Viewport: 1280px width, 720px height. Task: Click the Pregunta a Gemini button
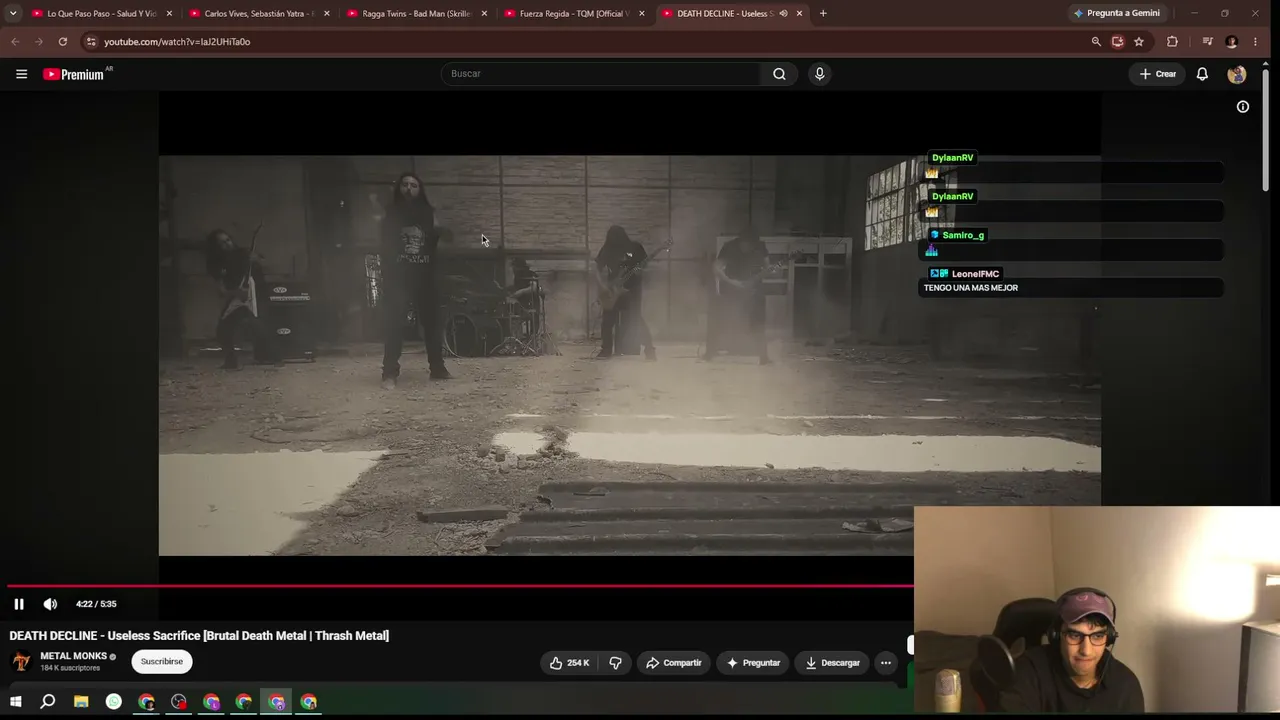[x=1116, y=14]
